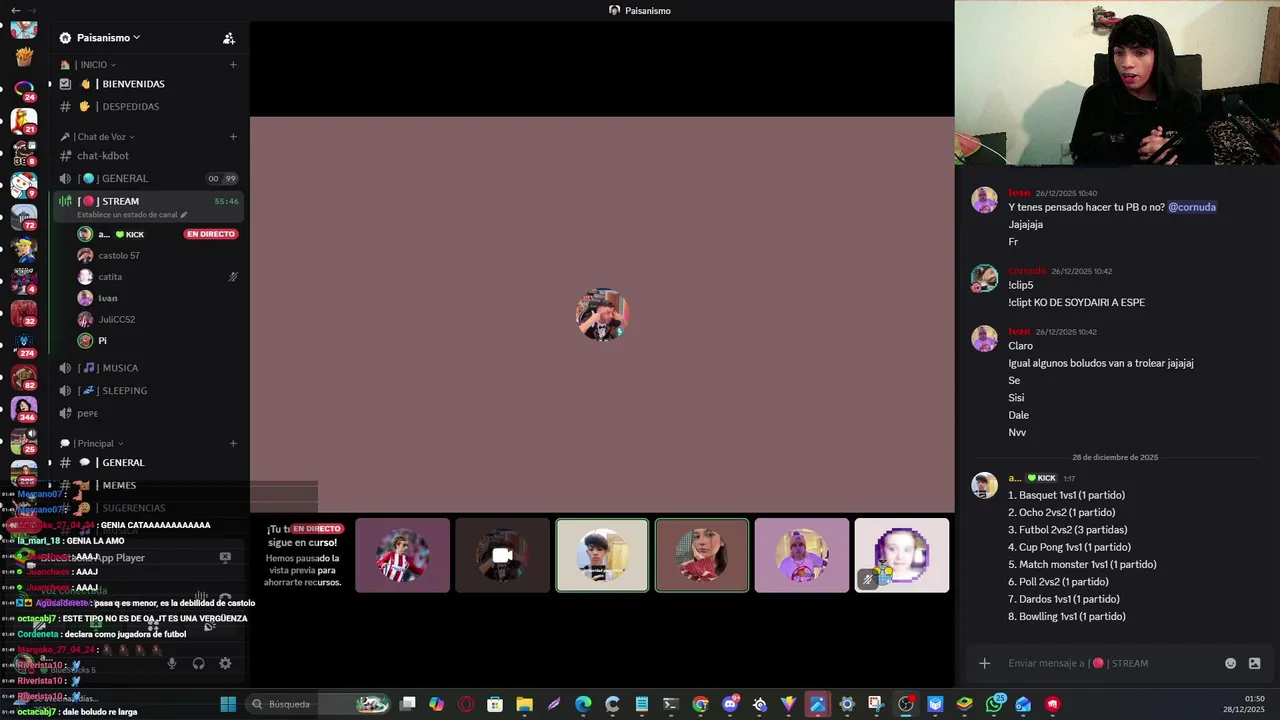The height and width of the screenshot is (720, 1280).
Task: Click the pencil icon to edit channel status
Action: [x=184, y=215]
